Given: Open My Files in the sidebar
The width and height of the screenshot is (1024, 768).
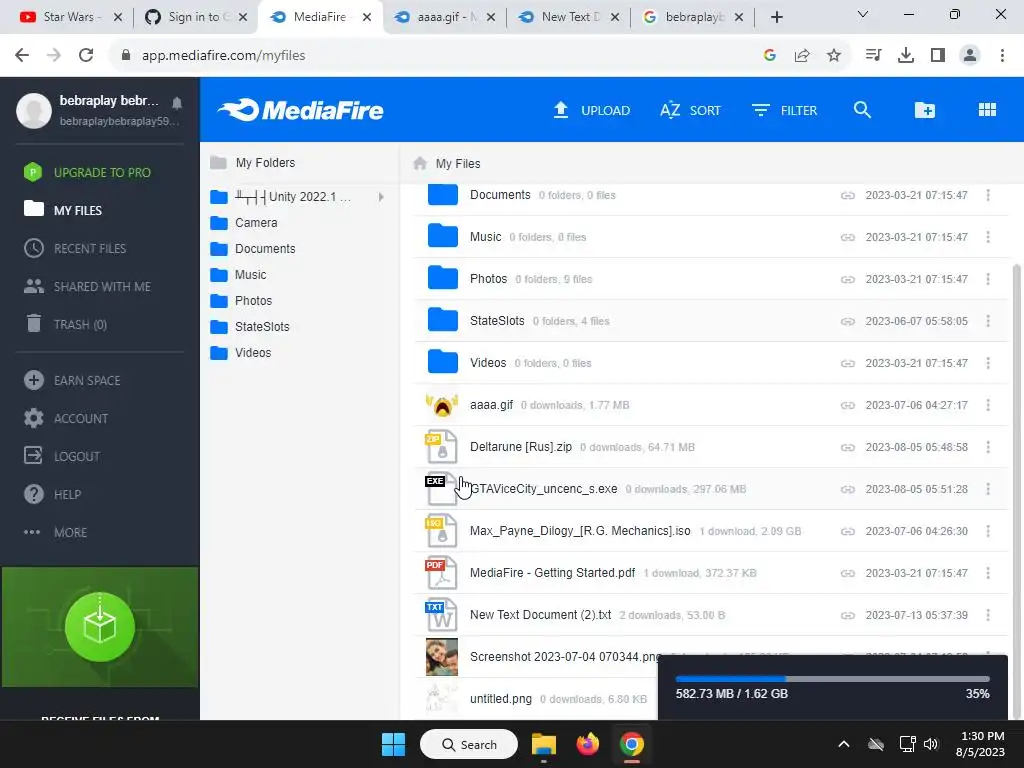Looking at the screenshot, I should [63, 210].
